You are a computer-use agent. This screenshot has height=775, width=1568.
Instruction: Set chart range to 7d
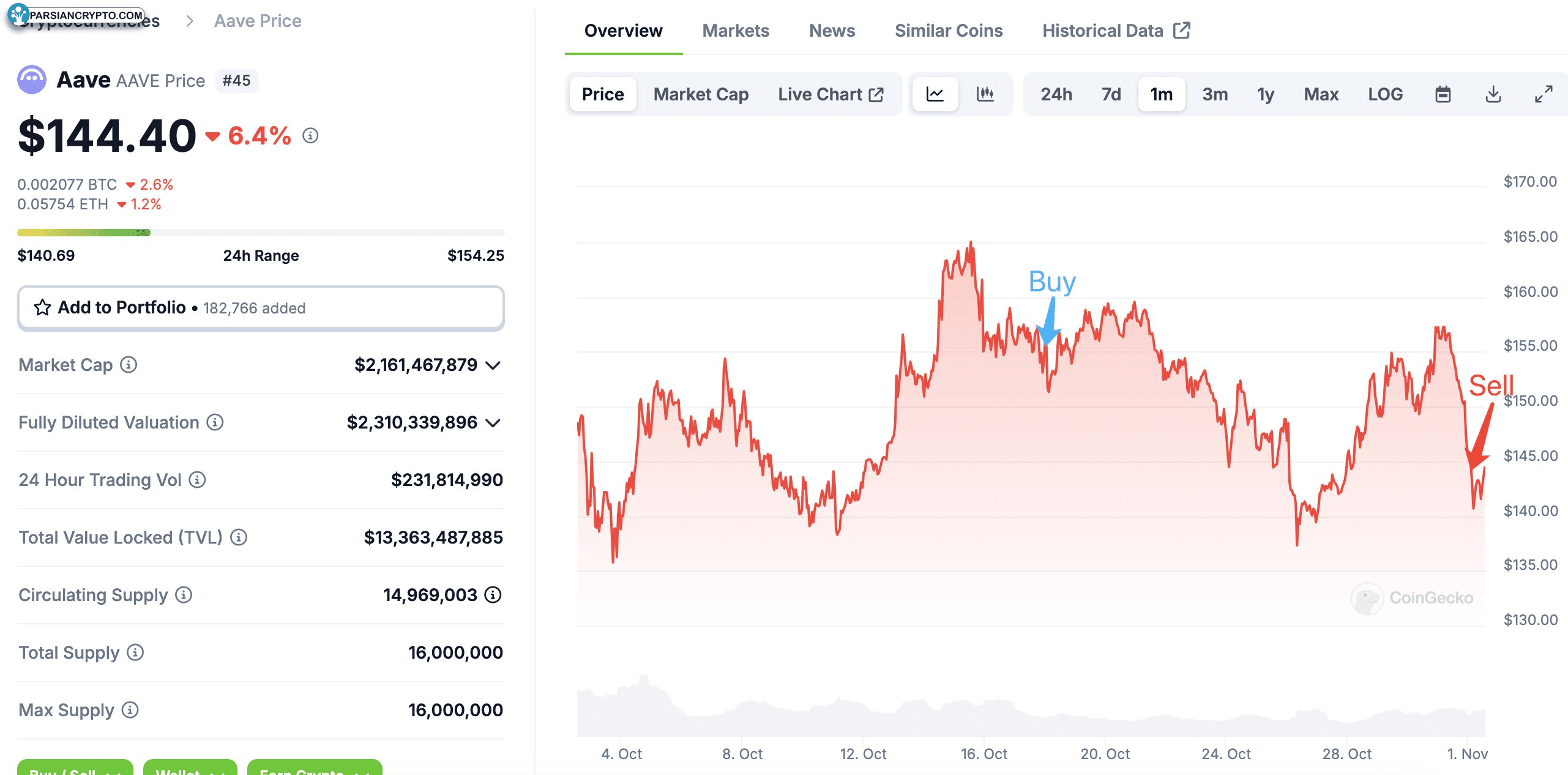pos(1111,94)
